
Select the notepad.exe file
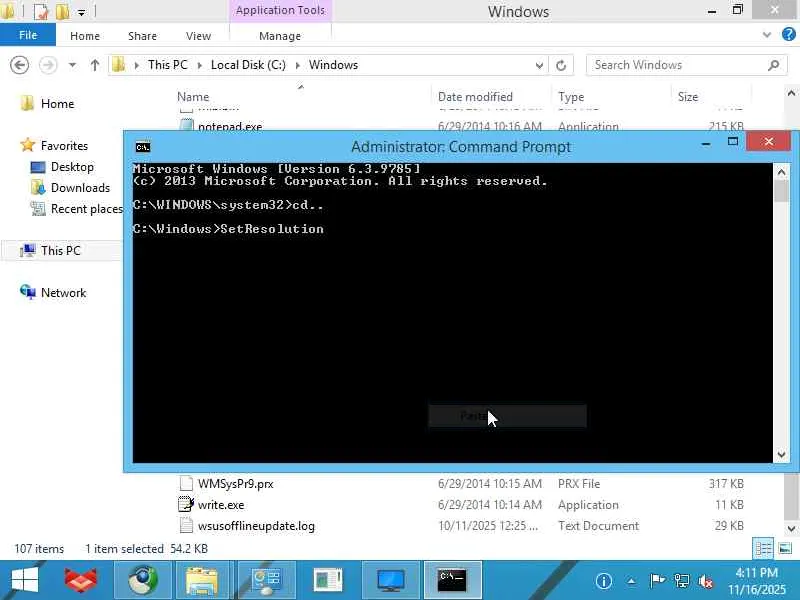pos(230,126)
